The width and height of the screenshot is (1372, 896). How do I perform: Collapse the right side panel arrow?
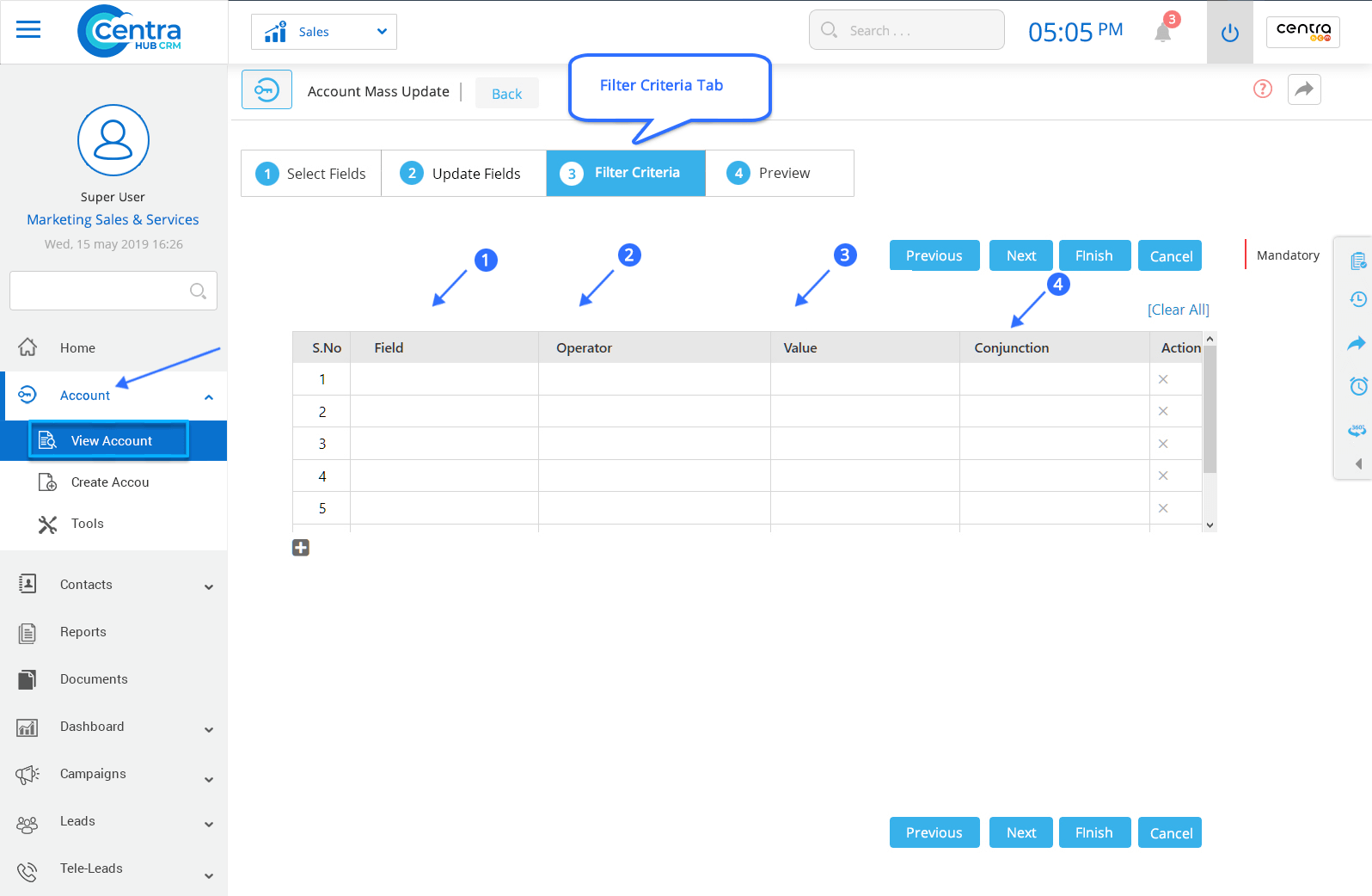coord(1359,464)
